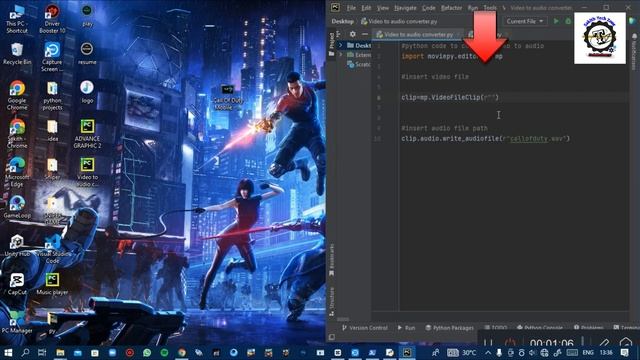This screenshot has width=640, height=360.
Task: Toggle the Bookmarks side panel tab
Action: point(331,260)
